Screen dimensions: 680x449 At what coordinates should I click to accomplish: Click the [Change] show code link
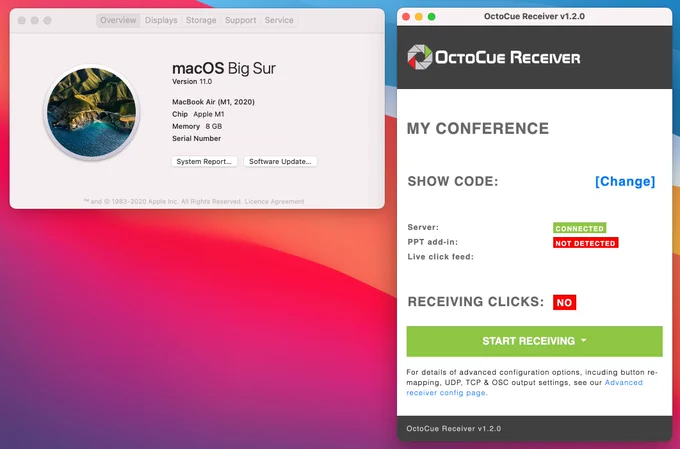625,181
